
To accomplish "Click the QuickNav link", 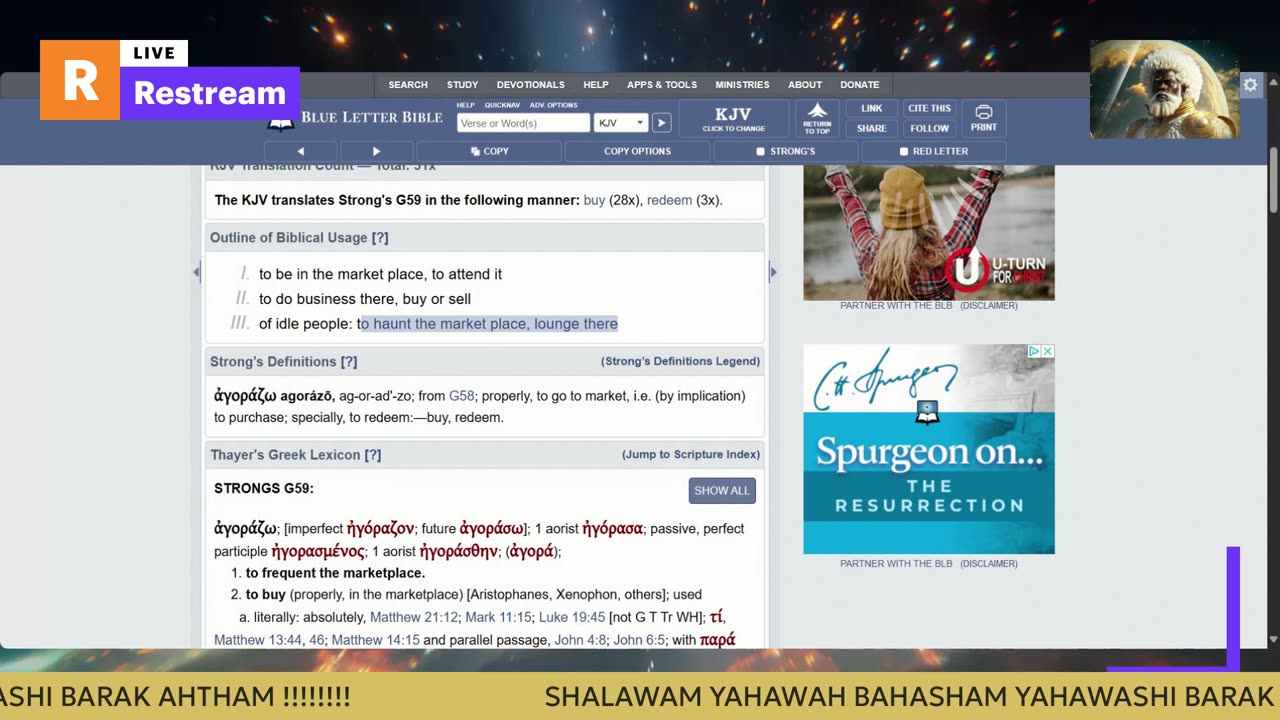I will pyautogui.click(x=502, y=105).
